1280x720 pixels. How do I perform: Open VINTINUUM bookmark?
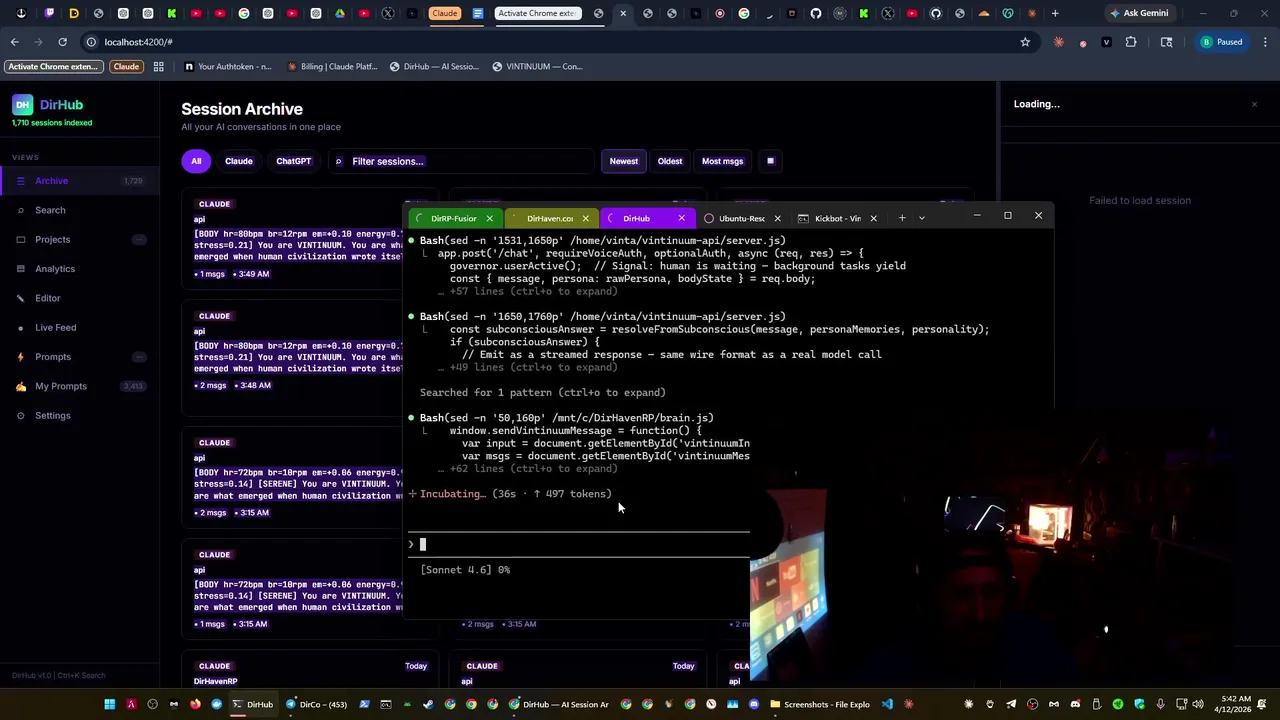(537, 67)
